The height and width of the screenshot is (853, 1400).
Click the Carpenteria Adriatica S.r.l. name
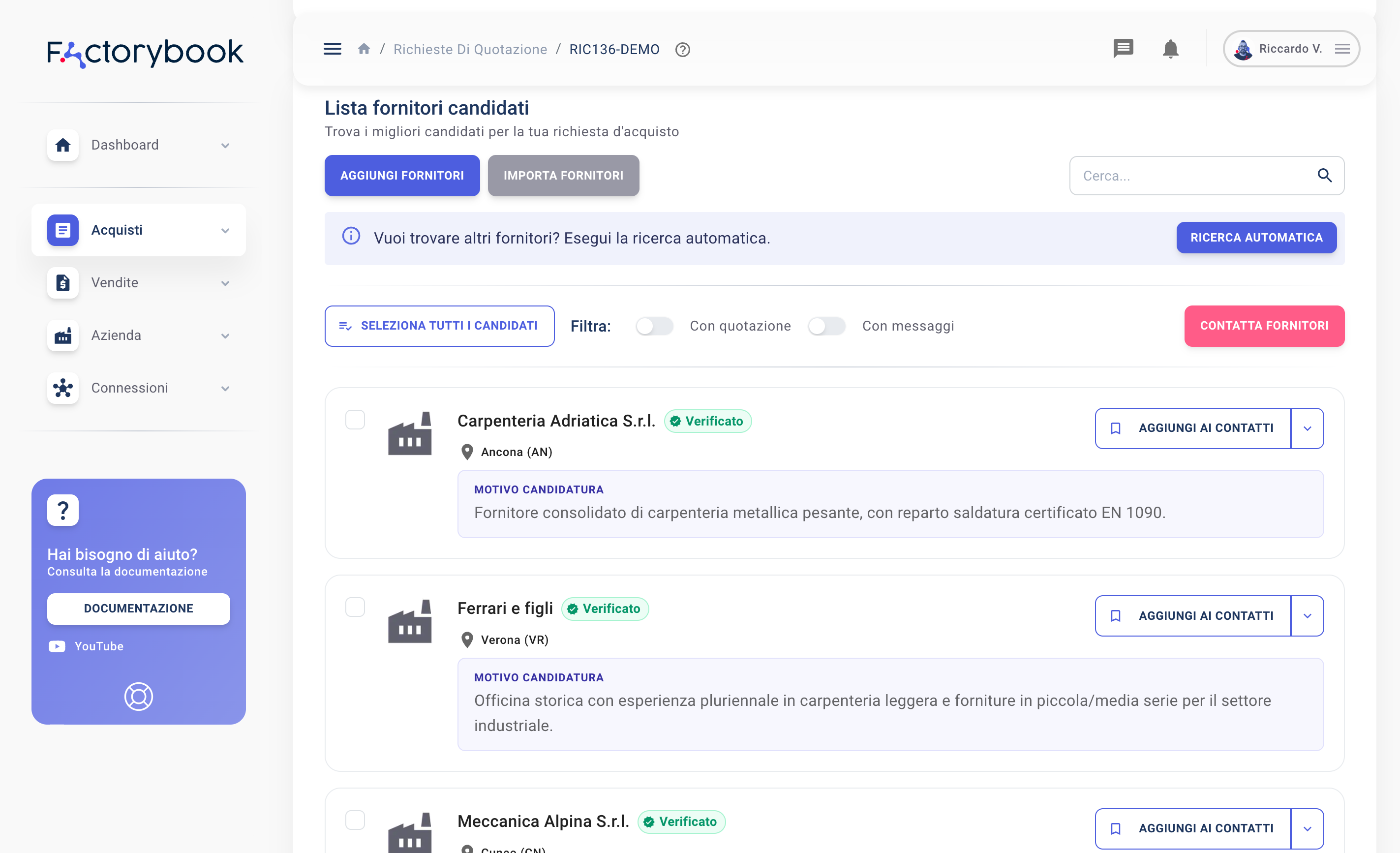point(556,421)
